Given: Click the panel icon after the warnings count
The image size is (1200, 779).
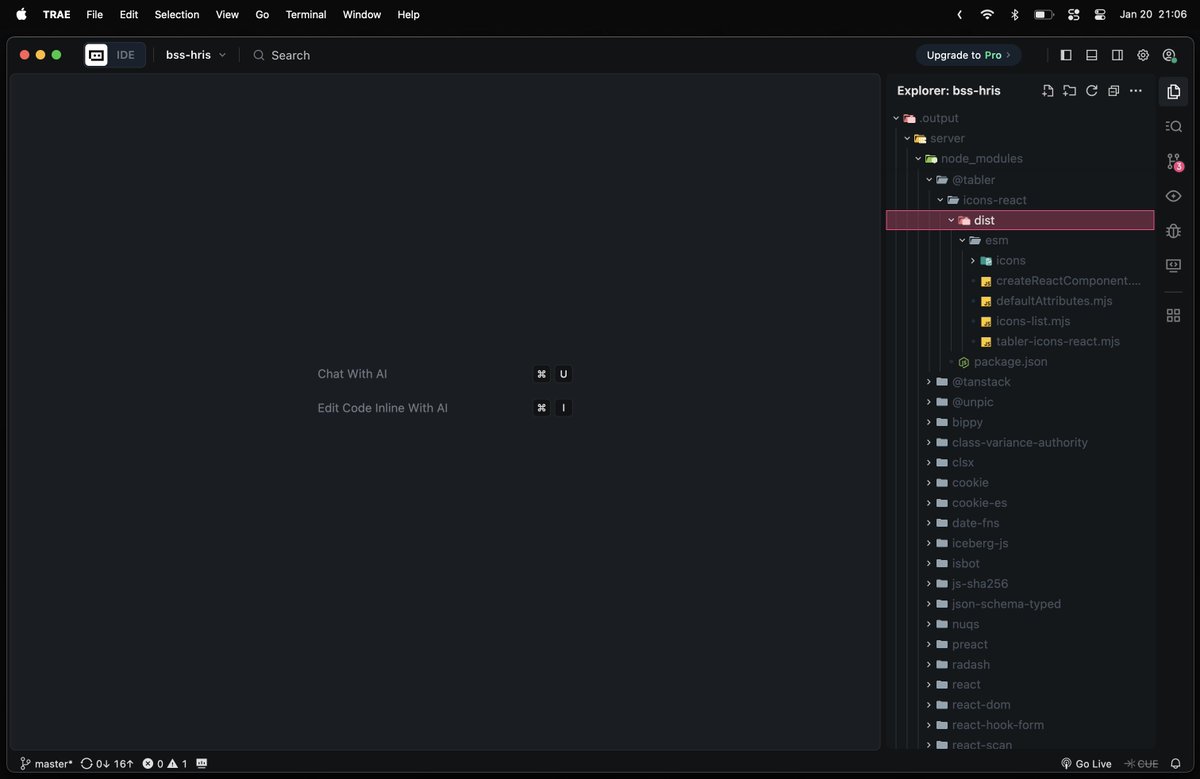Looking at the screenshot, I should coord(202,764).
